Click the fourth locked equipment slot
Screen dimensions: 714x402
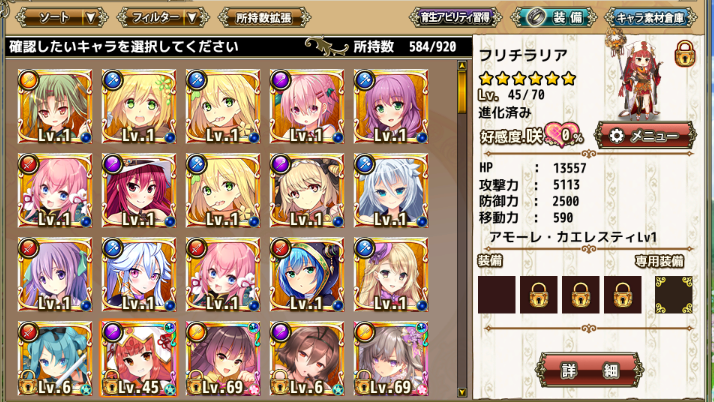pos(622,295)
